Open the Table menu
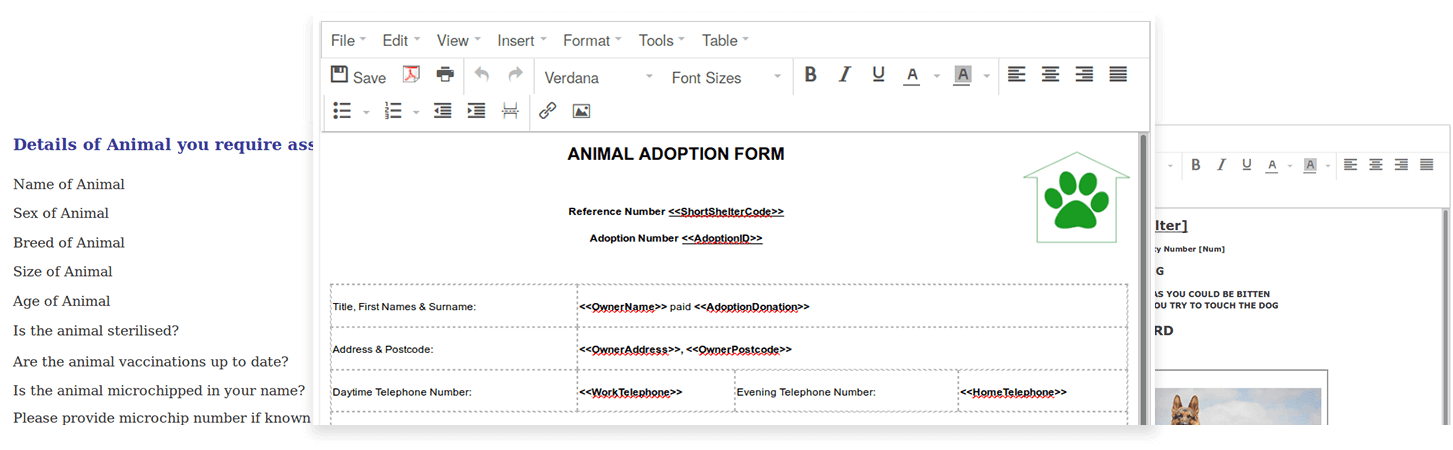The image size is (1453, 450). click(725, 40)
